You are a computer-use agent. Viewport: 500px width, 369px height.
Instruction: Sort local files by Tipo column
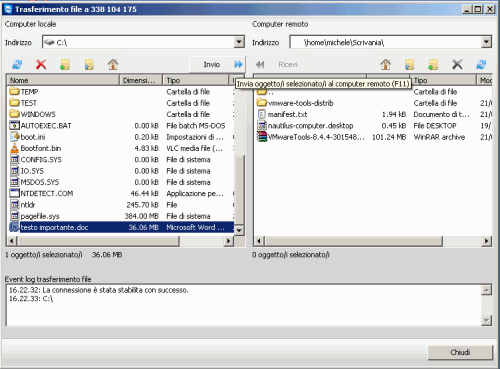[x=196, y=80]
